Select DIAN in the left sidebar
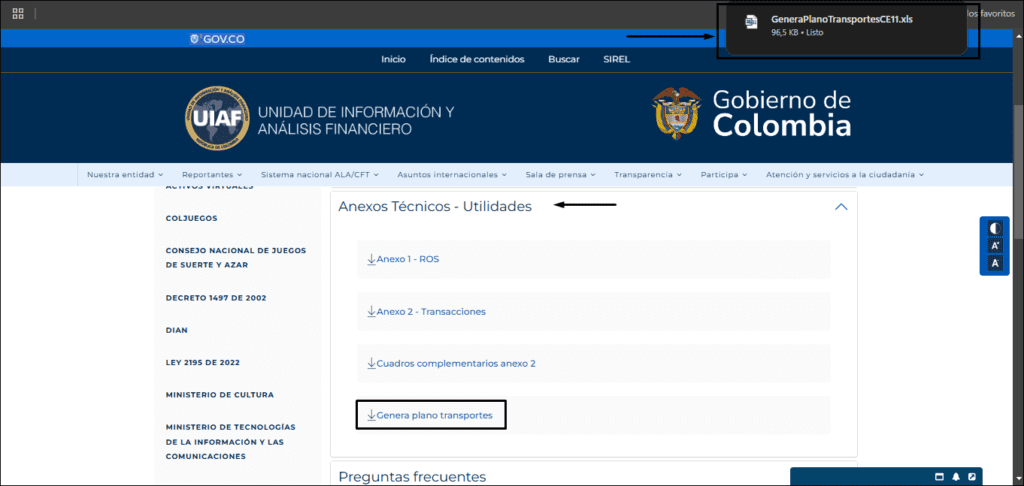The height and width of the screenshot is (486, 1024). tap(177, 330)
